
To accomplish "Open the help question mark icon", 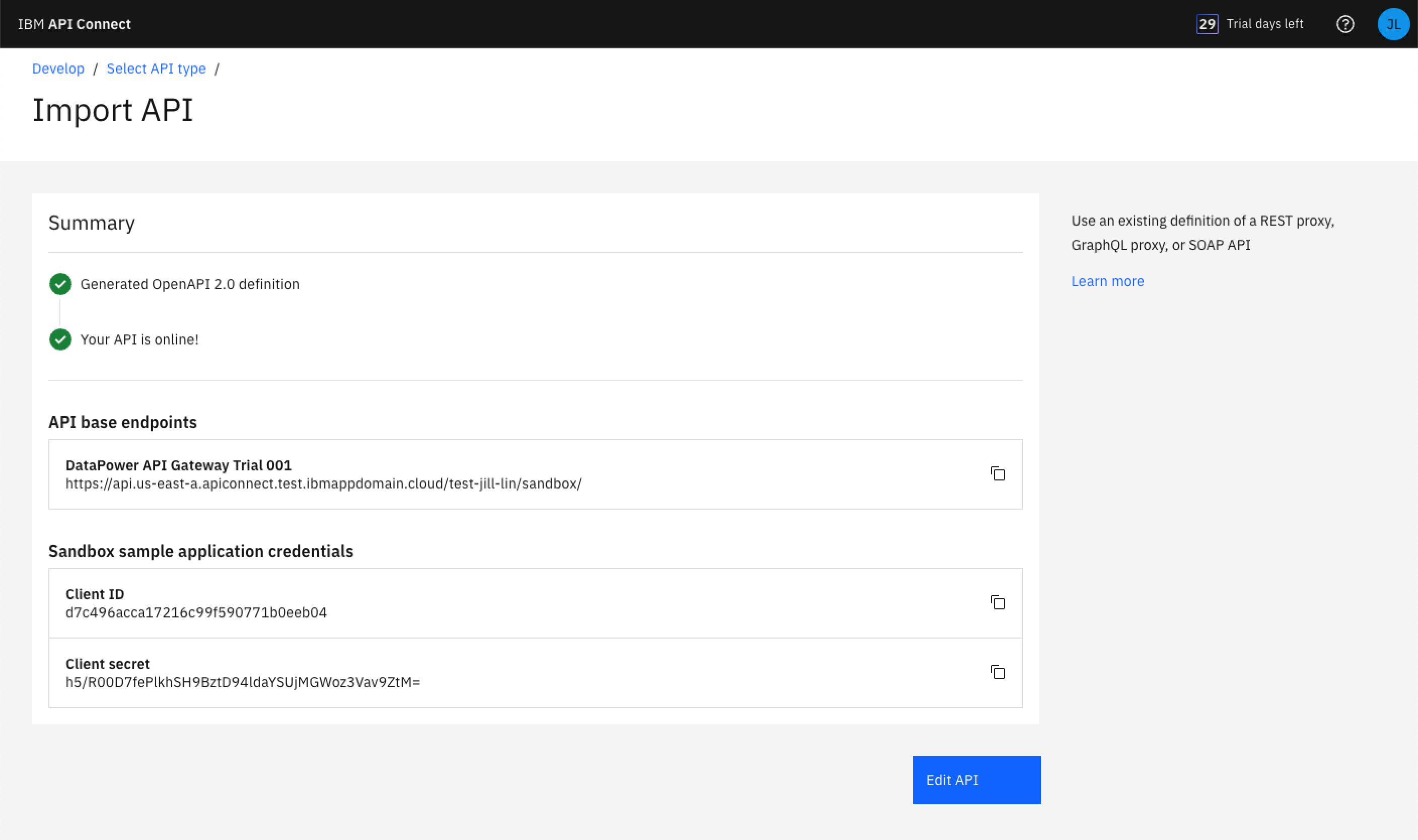I will 1345,24.
